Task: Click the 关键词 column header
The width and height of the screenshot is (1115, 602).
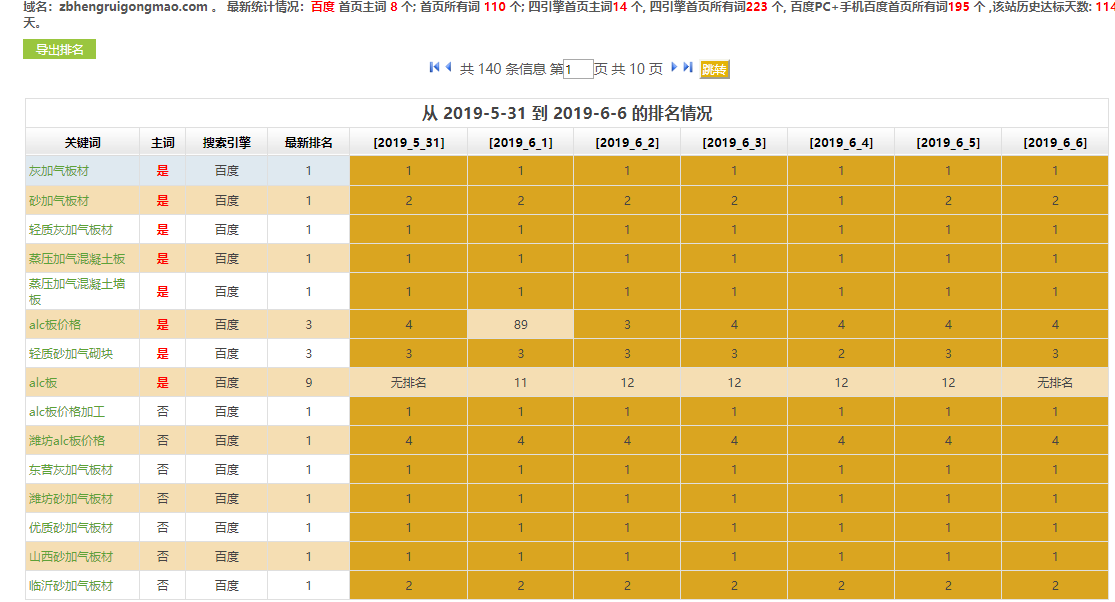Action: tap(82, 143)
